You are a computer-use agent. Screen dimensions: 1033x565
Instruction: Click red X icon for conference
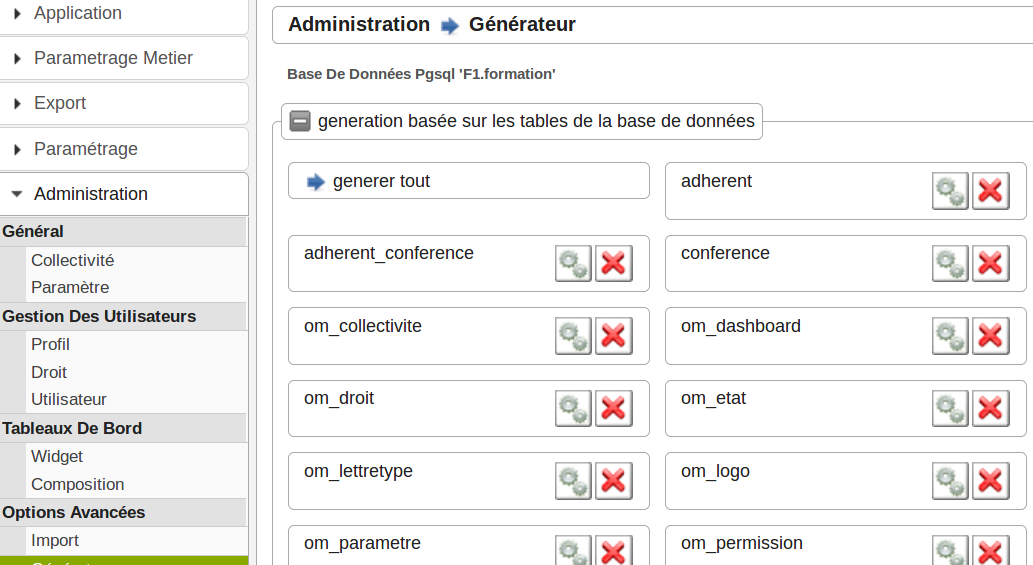[x=990, y=264]
